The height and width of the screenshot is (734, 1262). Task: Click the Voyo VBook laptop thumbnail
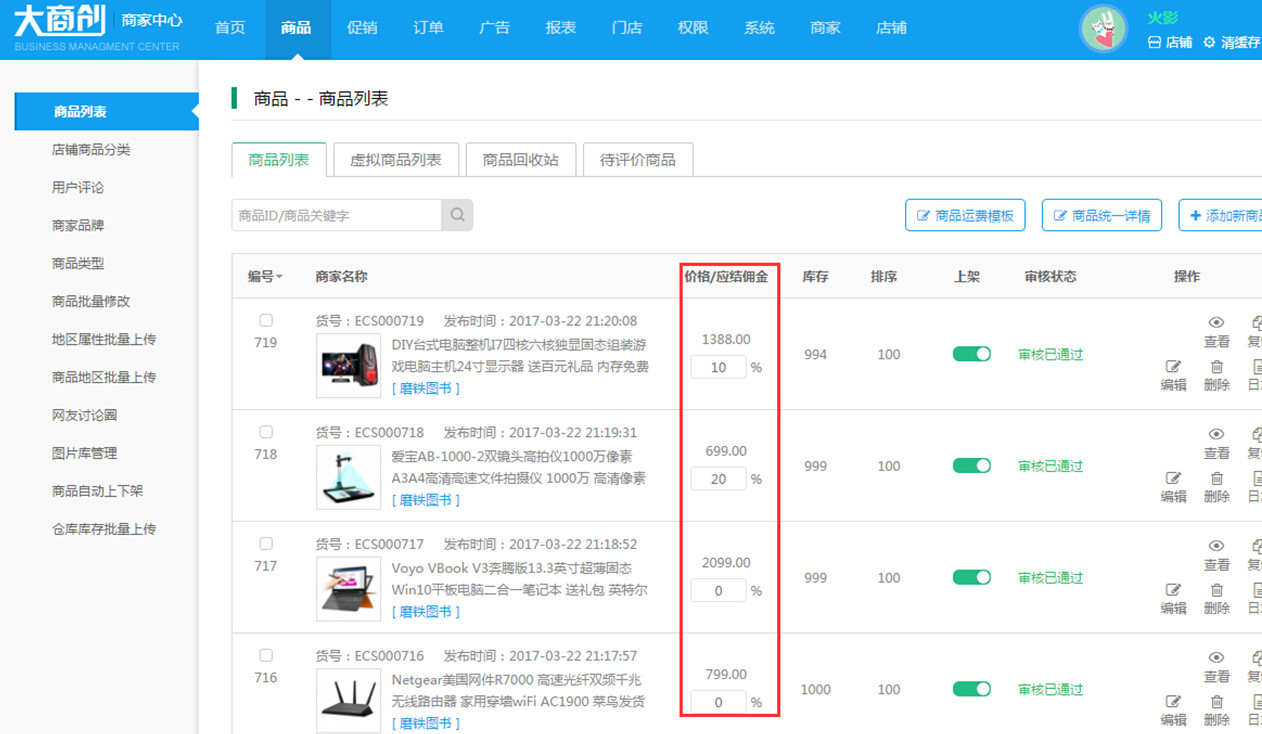(349, 589)
